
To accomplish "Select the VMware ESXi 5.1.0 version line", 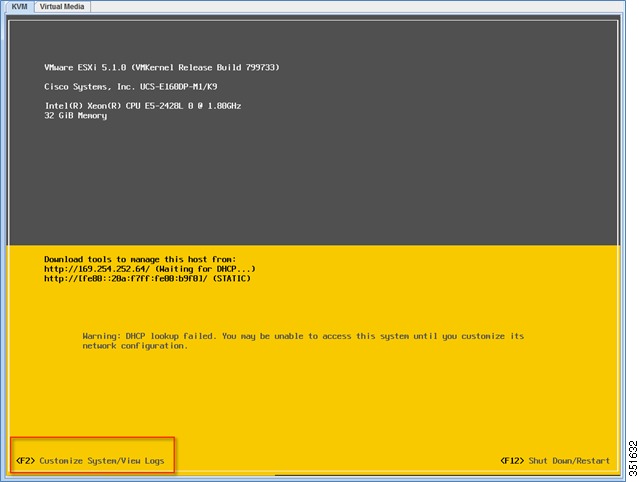I will (162, 67).
